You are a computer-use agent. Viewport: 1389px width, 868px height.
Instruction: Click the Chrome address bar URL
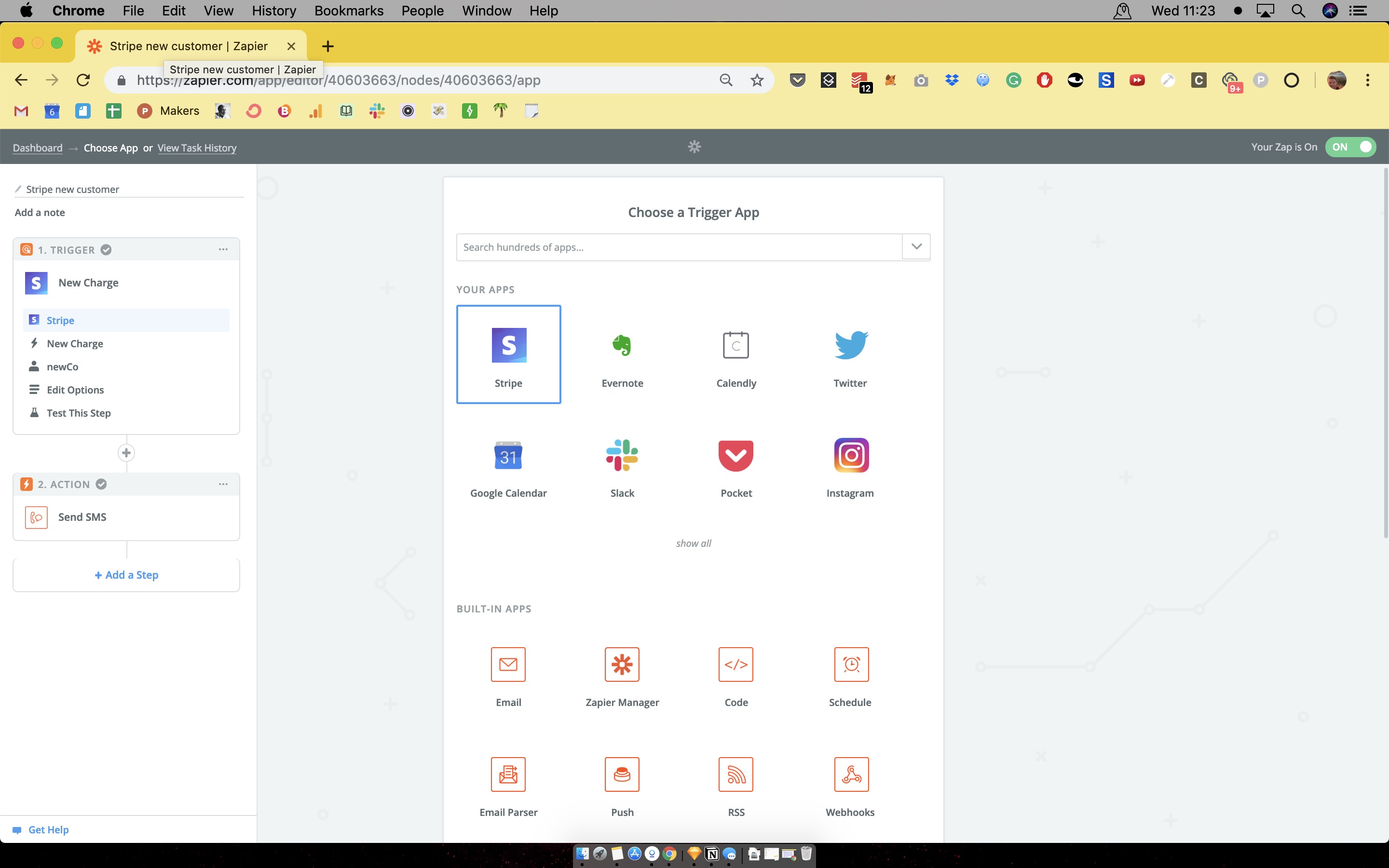coord(339,81)
